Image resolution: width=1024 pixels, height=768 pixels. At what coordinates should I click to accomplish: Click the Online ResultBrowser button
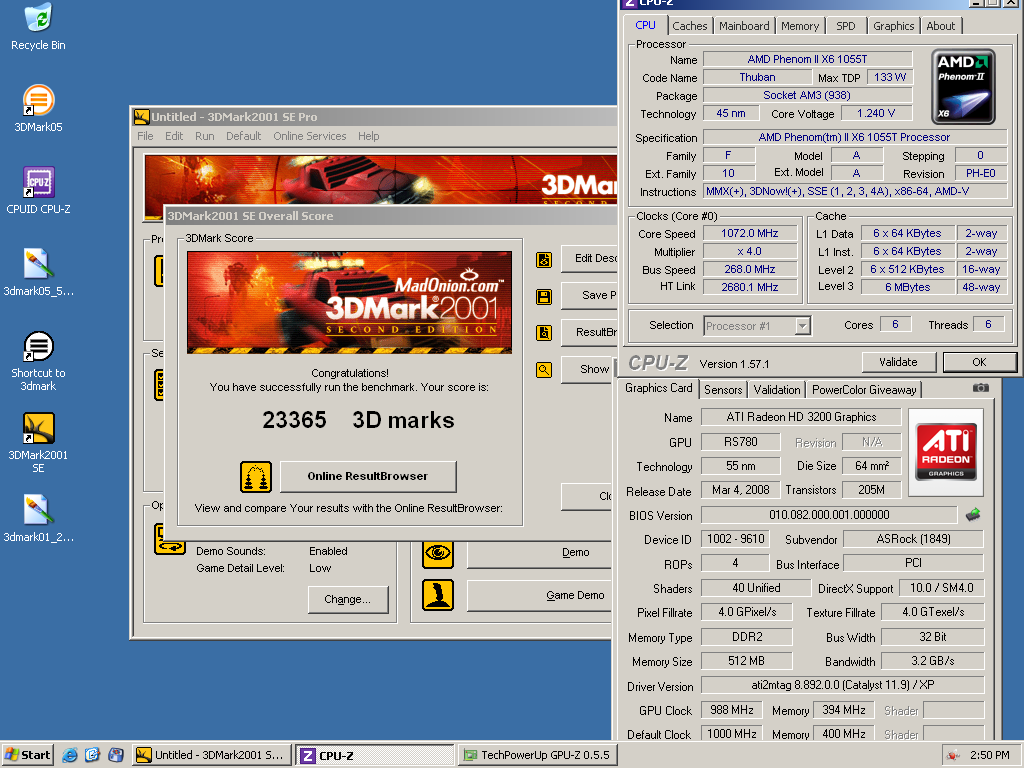point(368,476)
